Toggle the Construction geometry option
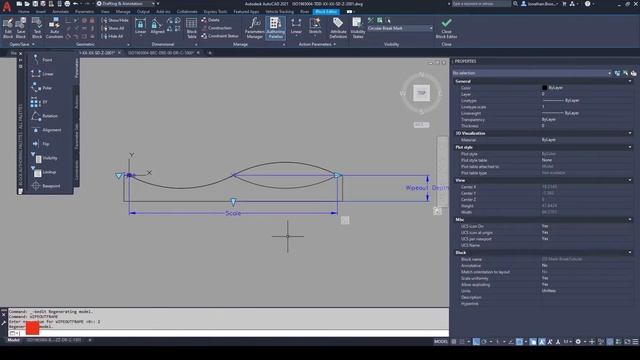 point(216,28)
